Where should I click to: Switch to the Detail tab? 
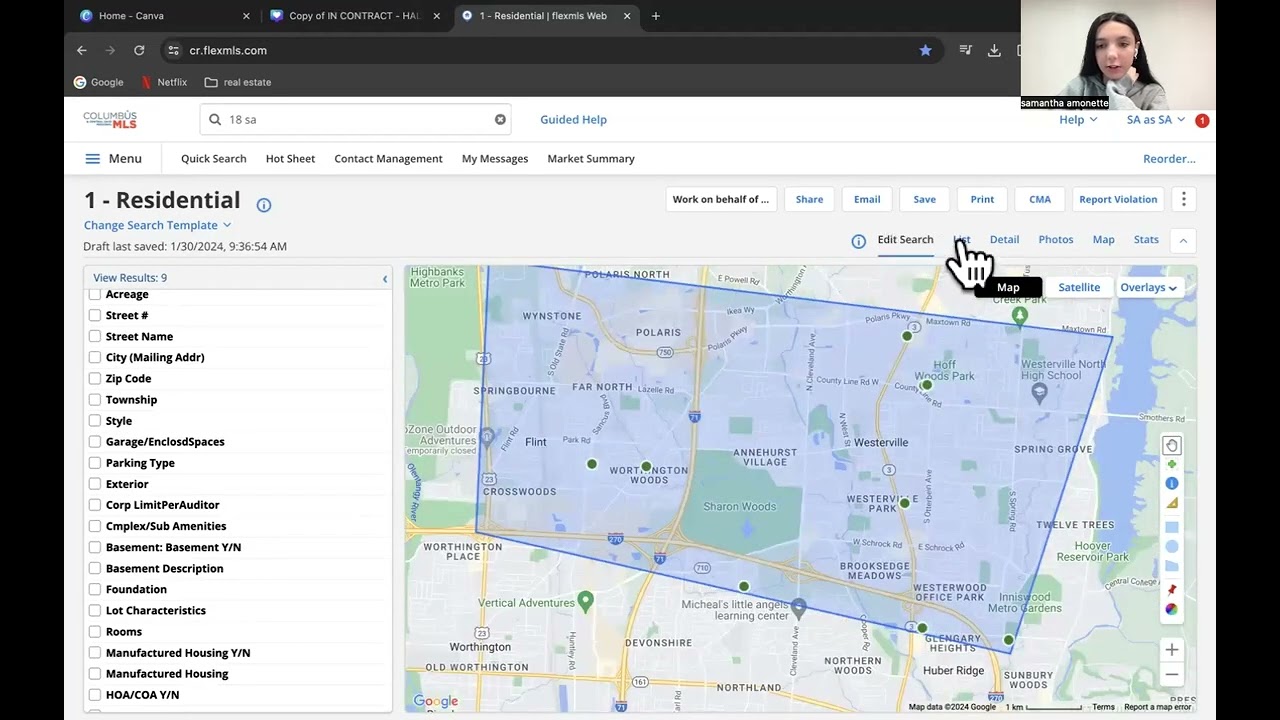(1004, 240)
